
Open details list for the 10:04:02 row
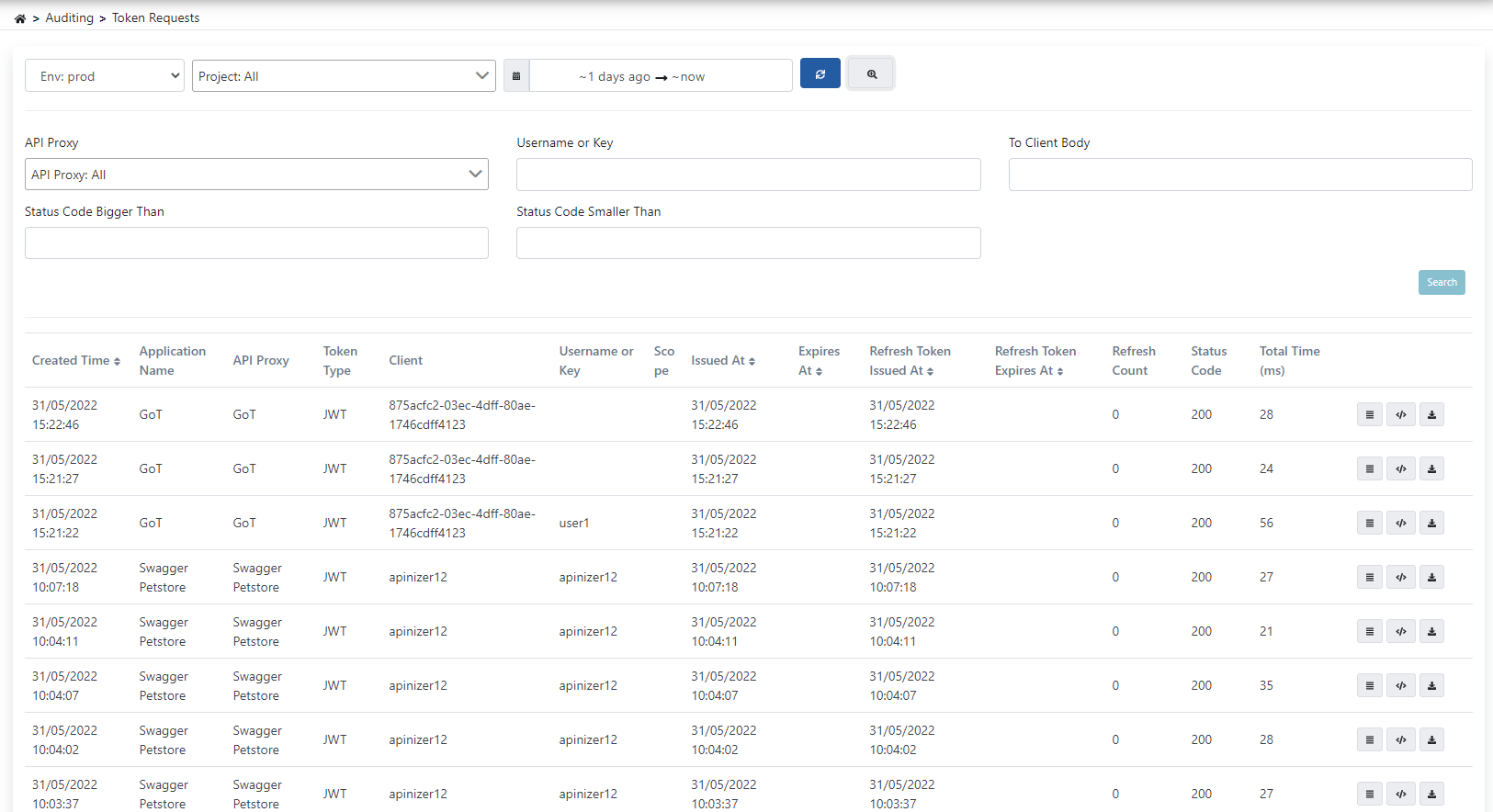tap(1369, 739)
